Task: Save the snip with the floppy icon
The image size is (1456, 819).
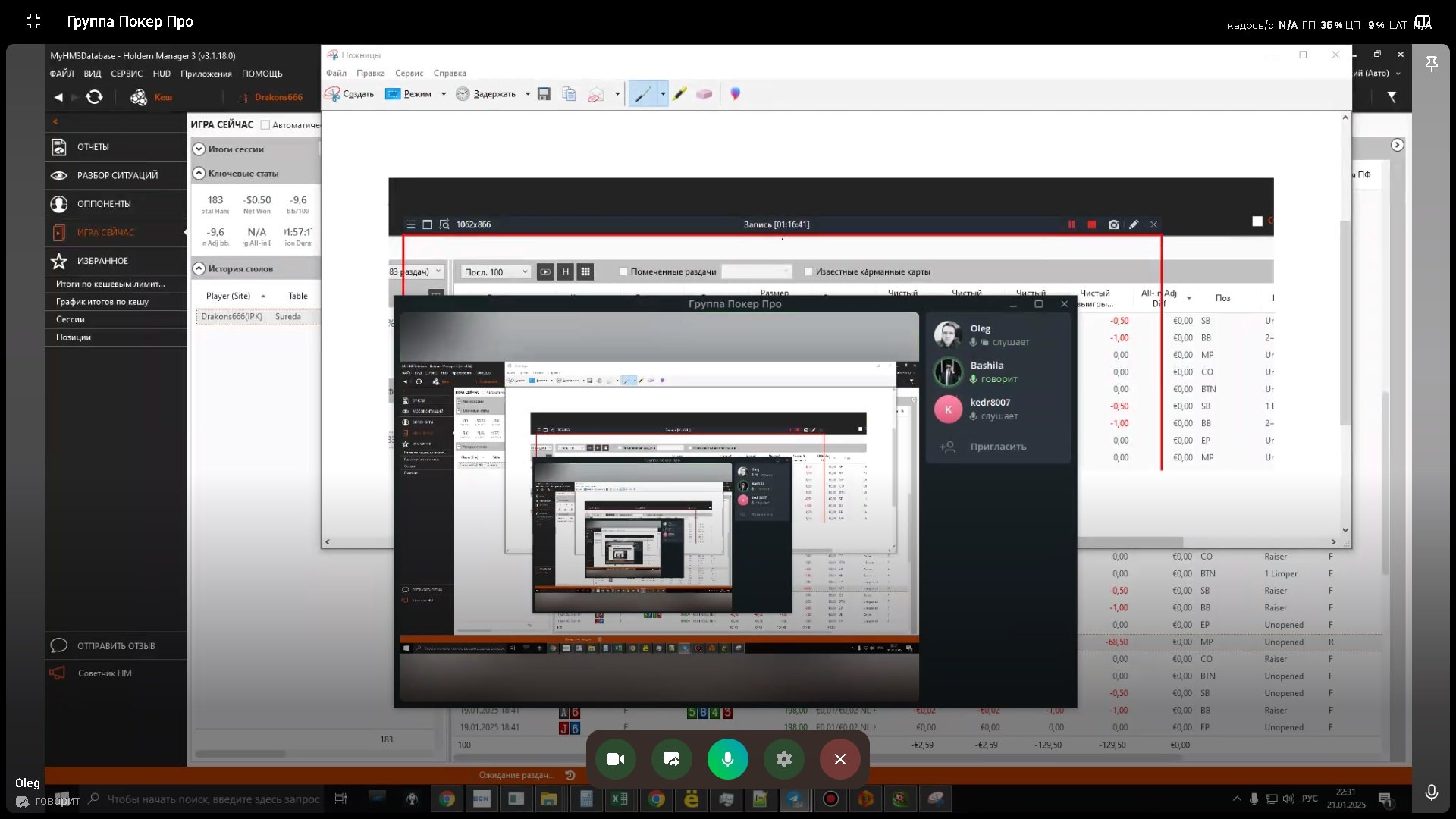Action: (544, 94)
